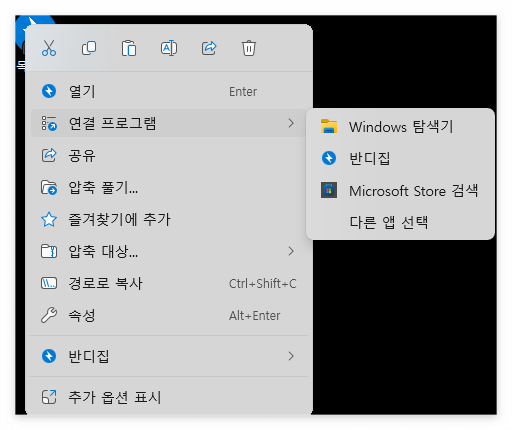Open the 반디집 entry in main menu
Viewport: 512px width, 430px height.
(169, 356)
